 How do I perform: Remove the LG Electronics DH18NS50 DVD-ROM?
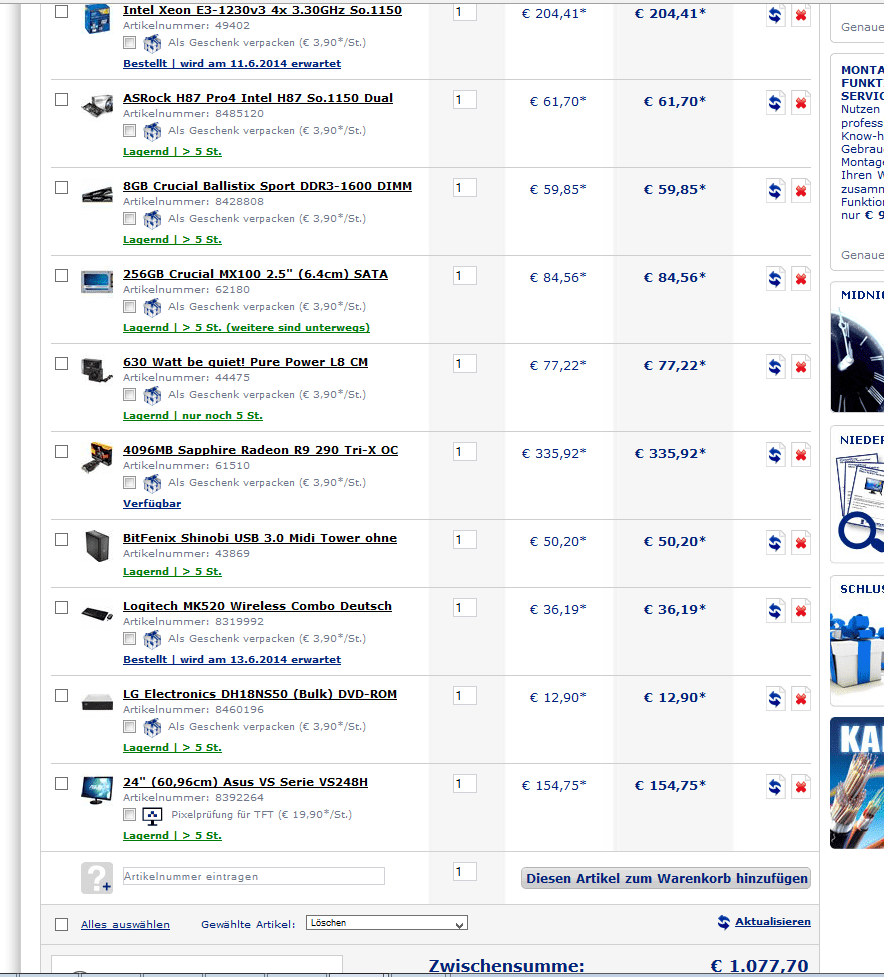(x=801, y=698)
